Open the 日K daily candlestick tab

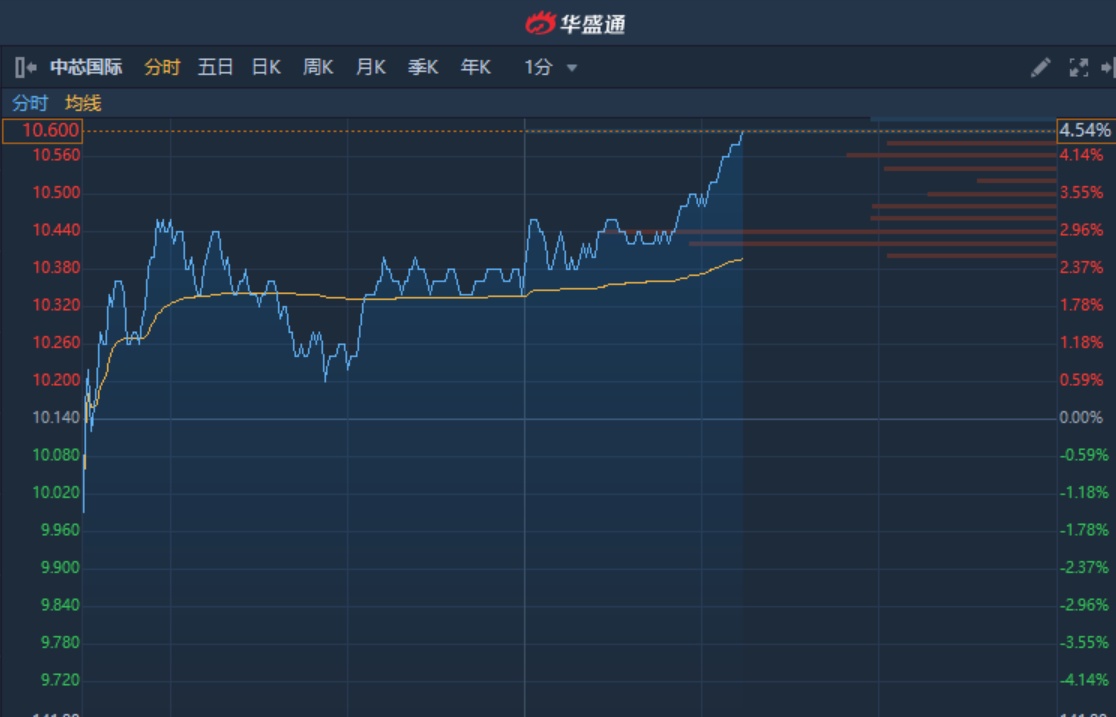coord(266,68)
